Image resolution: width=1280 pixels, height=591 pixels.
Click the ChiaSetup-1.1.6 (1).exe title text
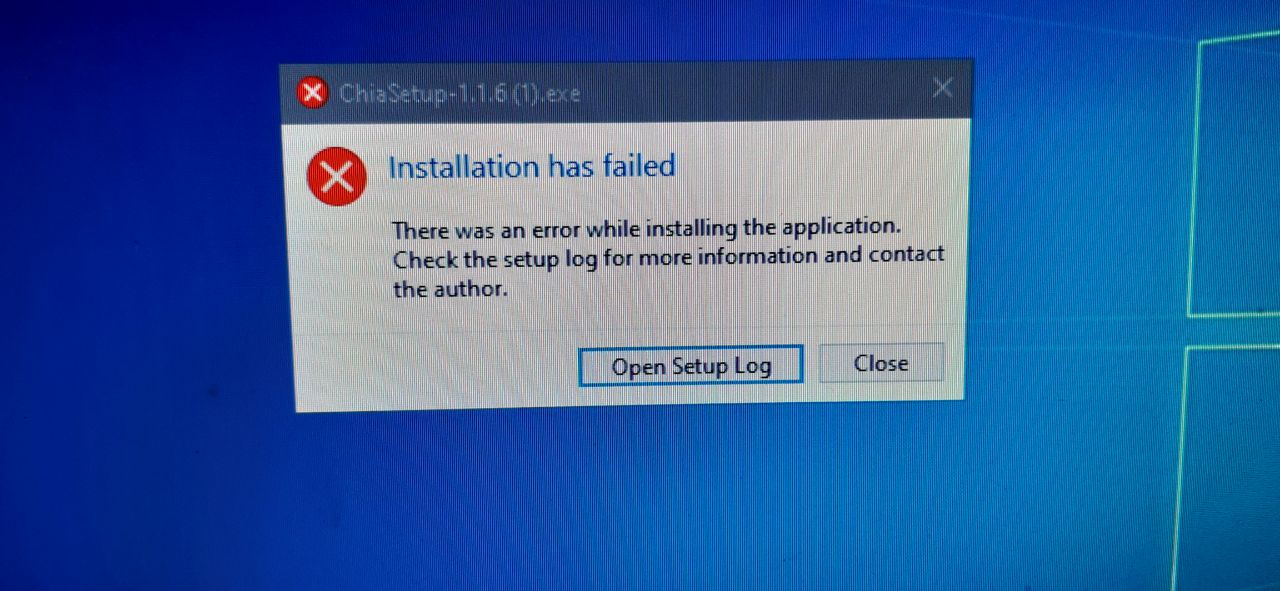coord(460,94)
